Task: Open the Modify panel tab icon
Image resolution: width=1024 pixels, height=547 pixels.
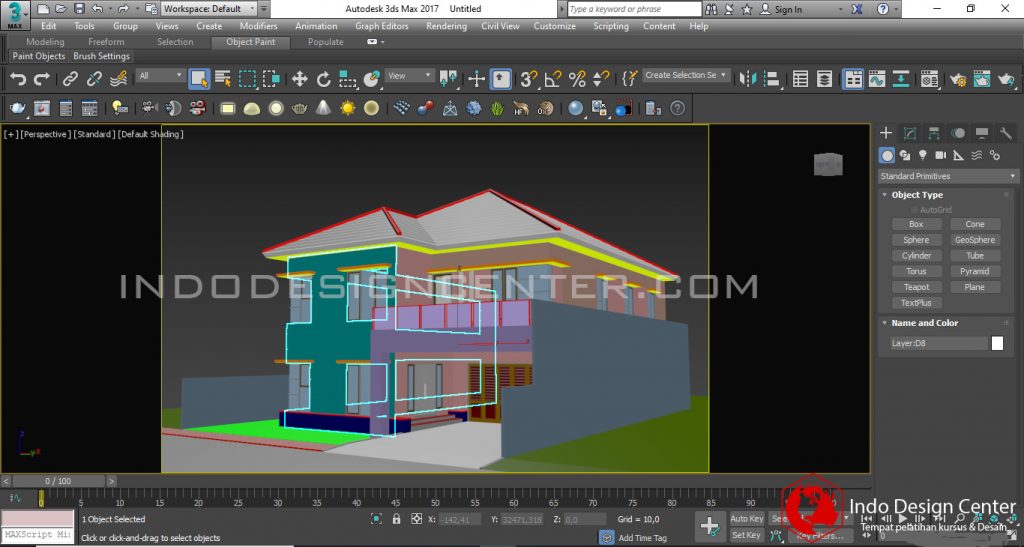Action: point(910,133)
